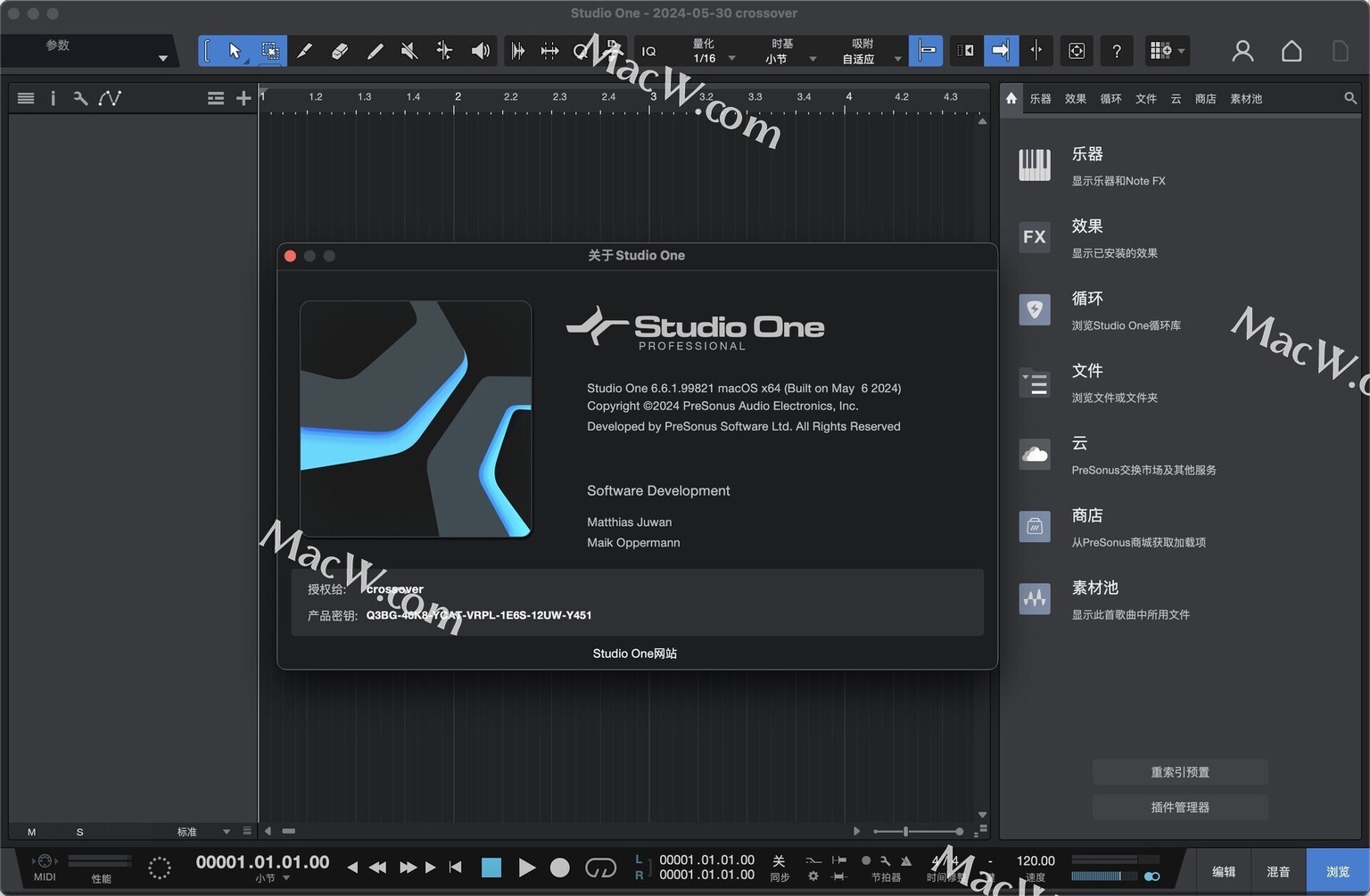Viewport: 1370px width, 896px height.
Task: Open browser home icon
Action: pos(1011,98)
